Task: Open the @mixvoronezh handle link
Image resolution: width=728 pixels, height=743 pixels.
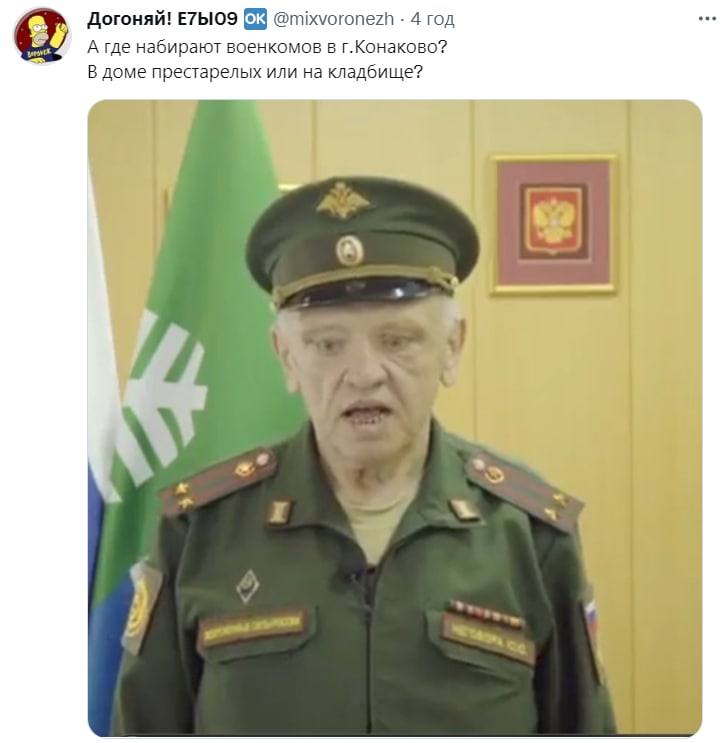Action: pyautogui.click(x=333, y=19)
